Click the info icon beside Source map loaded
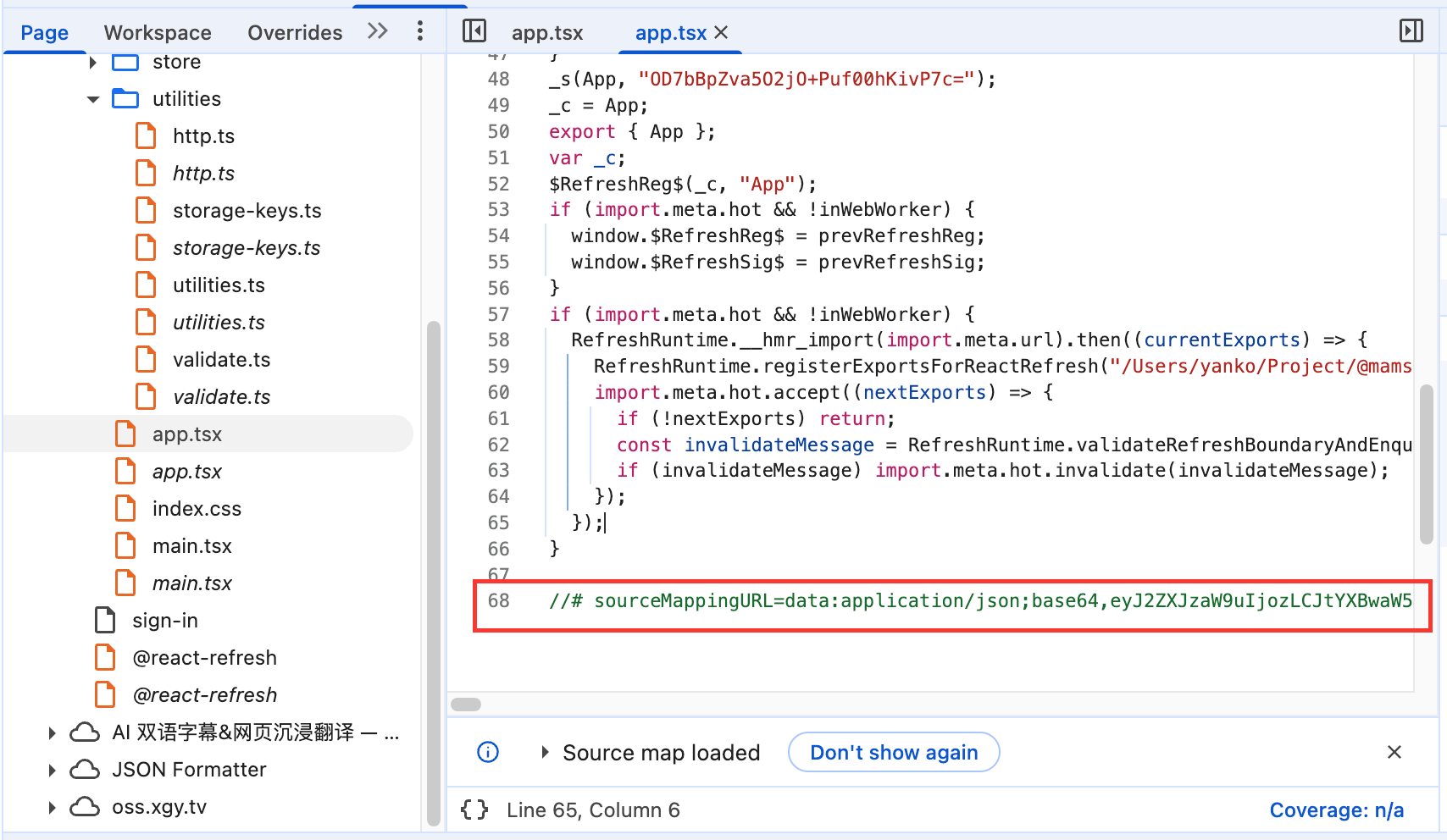The height and width of the screenshot is (840, 1447). 487,752
